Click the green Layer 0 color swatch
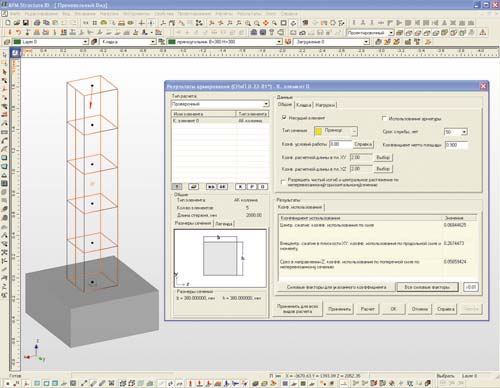The image size is (500, 388). 17,42
